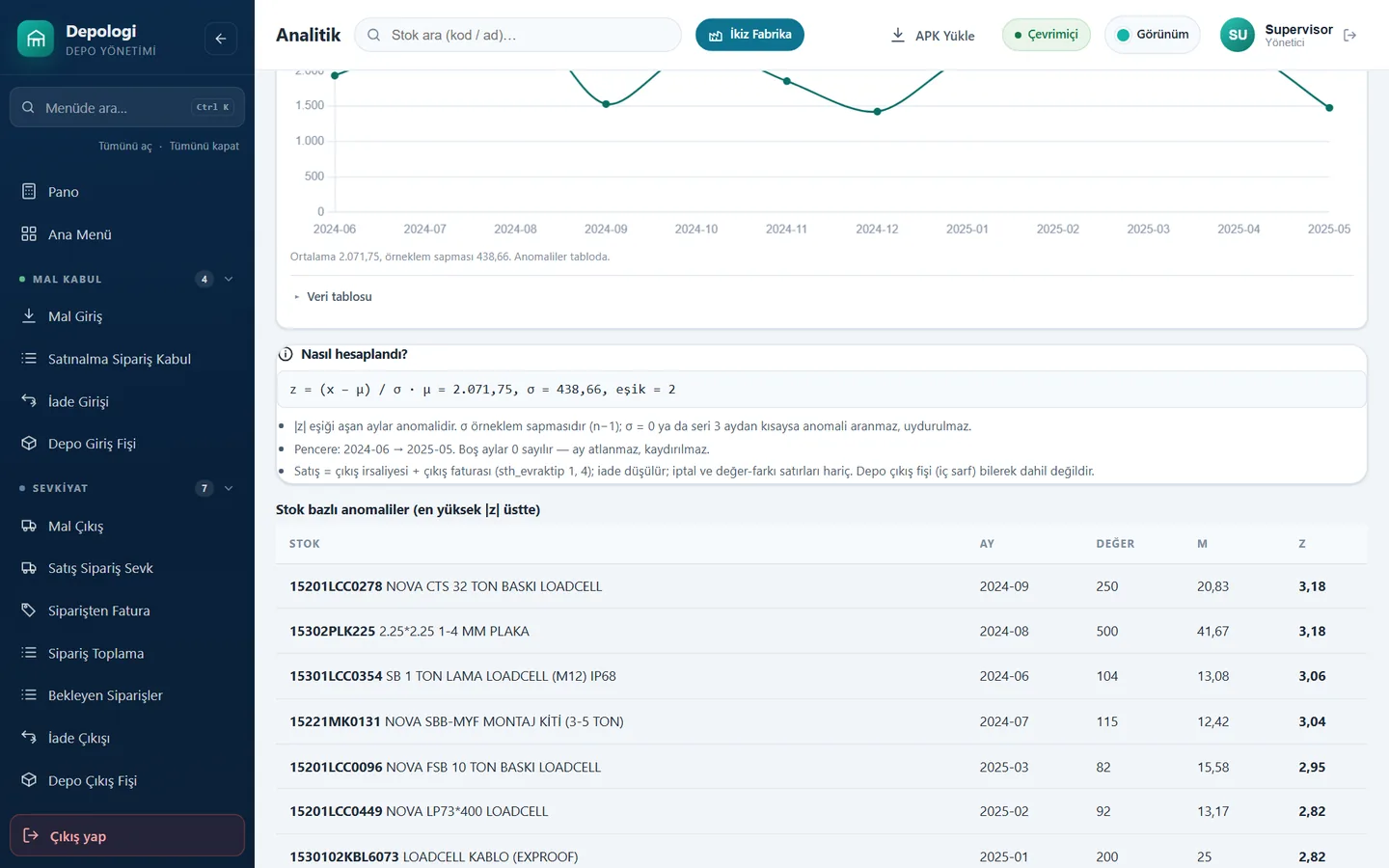Click the Pano clipboard icon
Viewport: 1389px width, 868px height.
pos(29,191)
